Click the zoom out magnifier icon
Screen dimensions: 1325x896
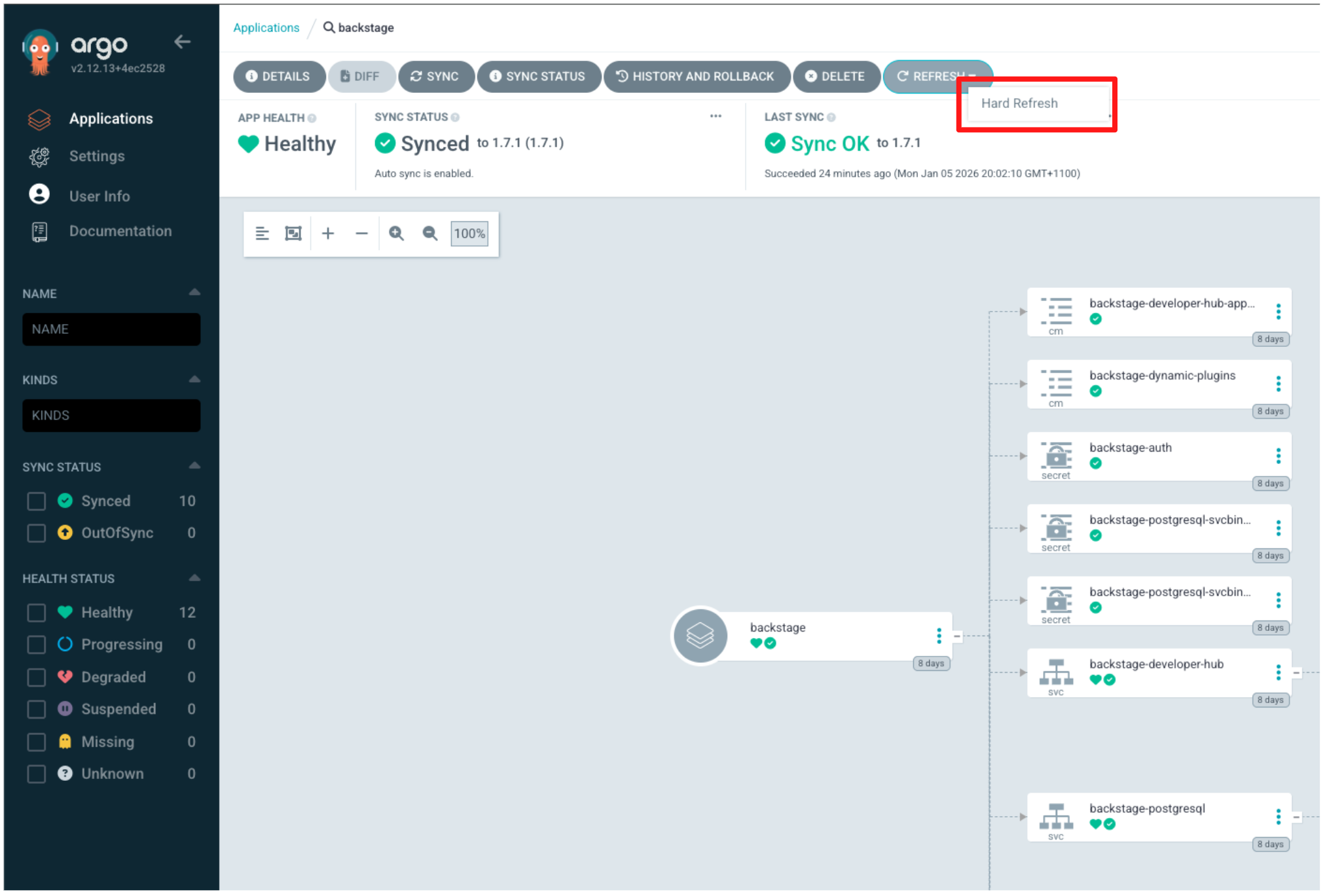click(x=429, y=234)
